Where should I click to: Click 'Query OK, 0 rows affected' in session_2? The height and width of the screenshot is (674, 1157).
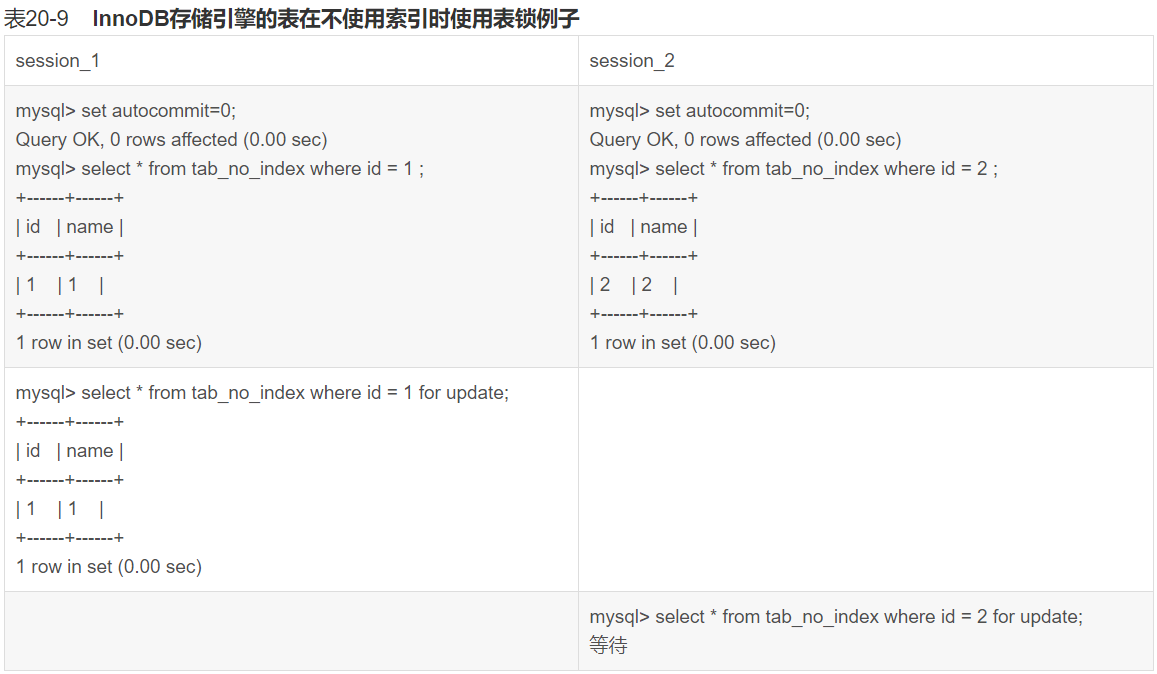coord(745,139)
